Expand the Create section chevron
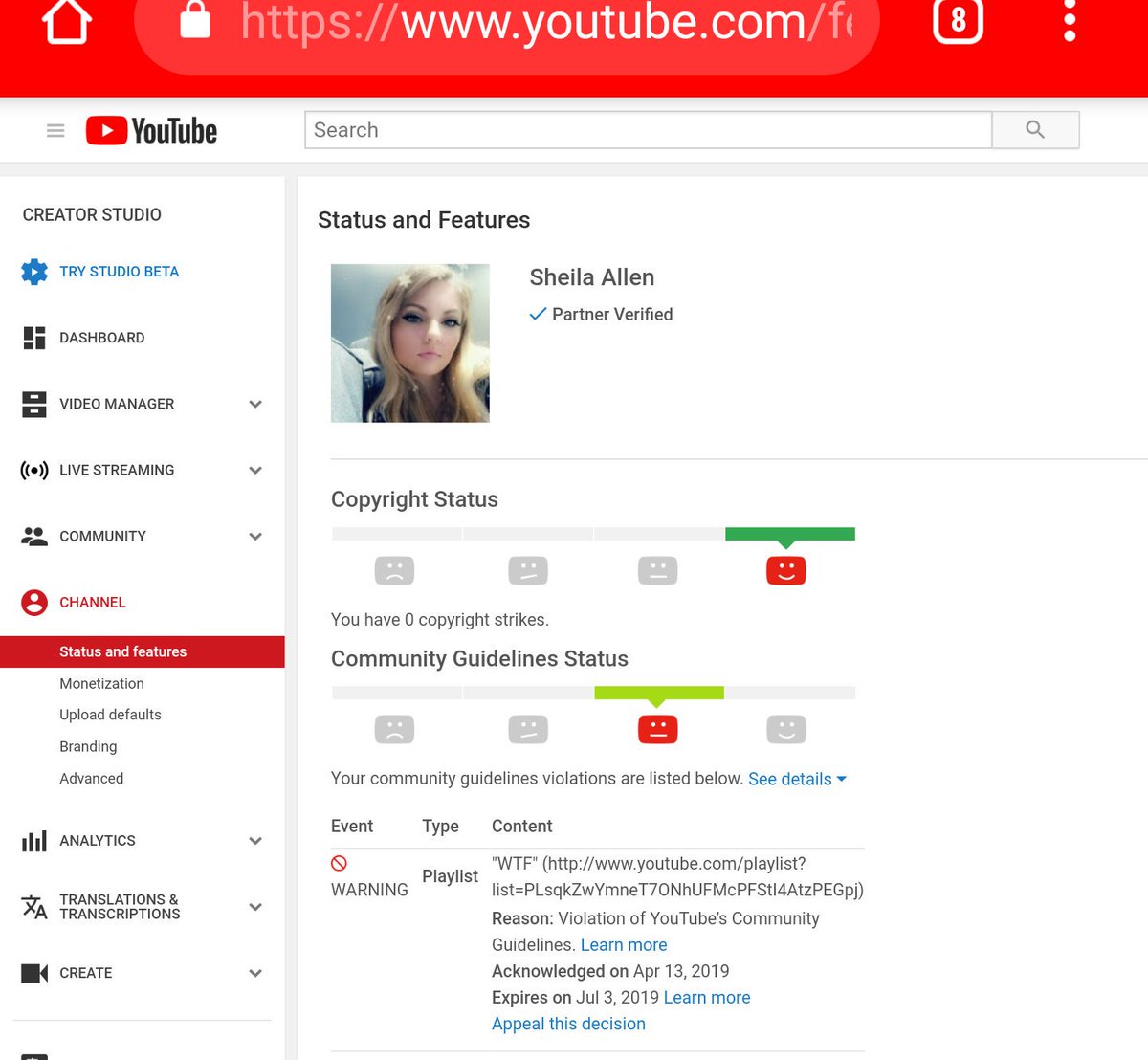 pos(255,973)
